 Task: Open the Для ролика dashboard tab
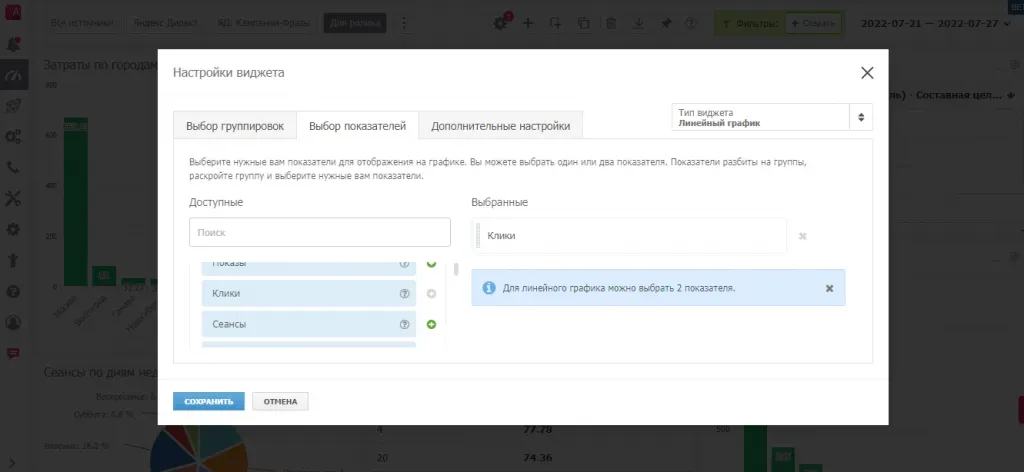(x=355, y=23)
